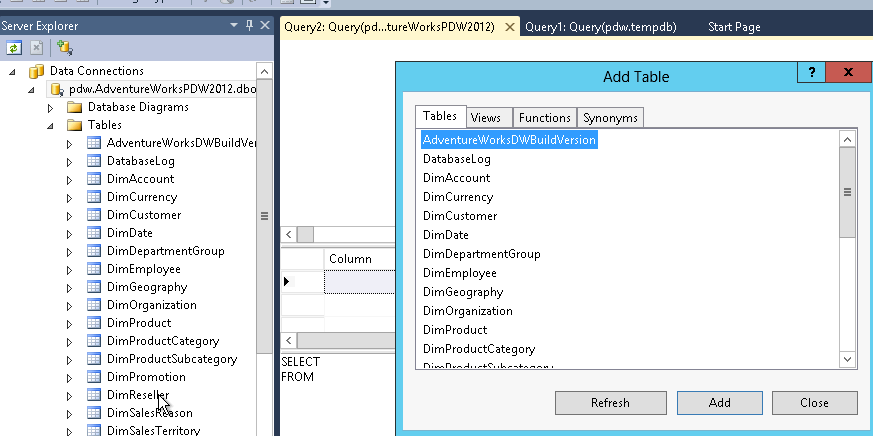Click Refresh button in Add Table dialog

coord(610,403)
